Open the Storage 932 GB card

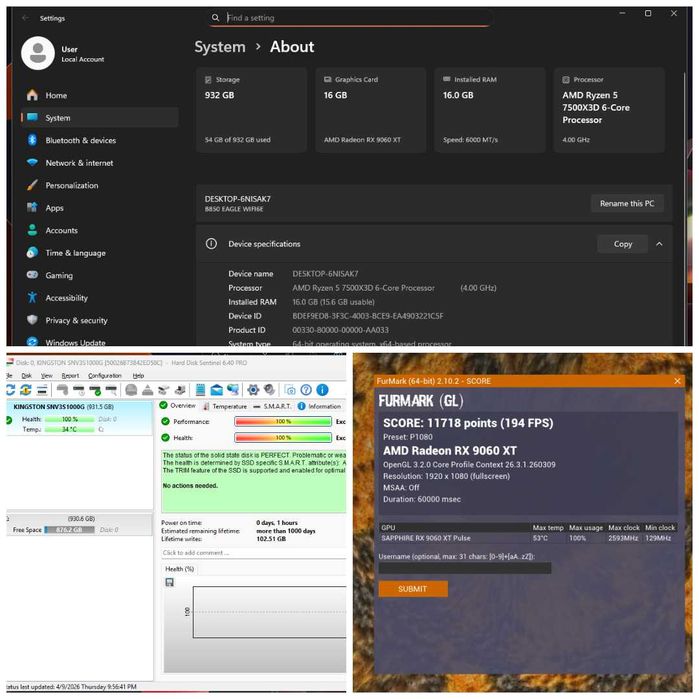pos(251,110)
